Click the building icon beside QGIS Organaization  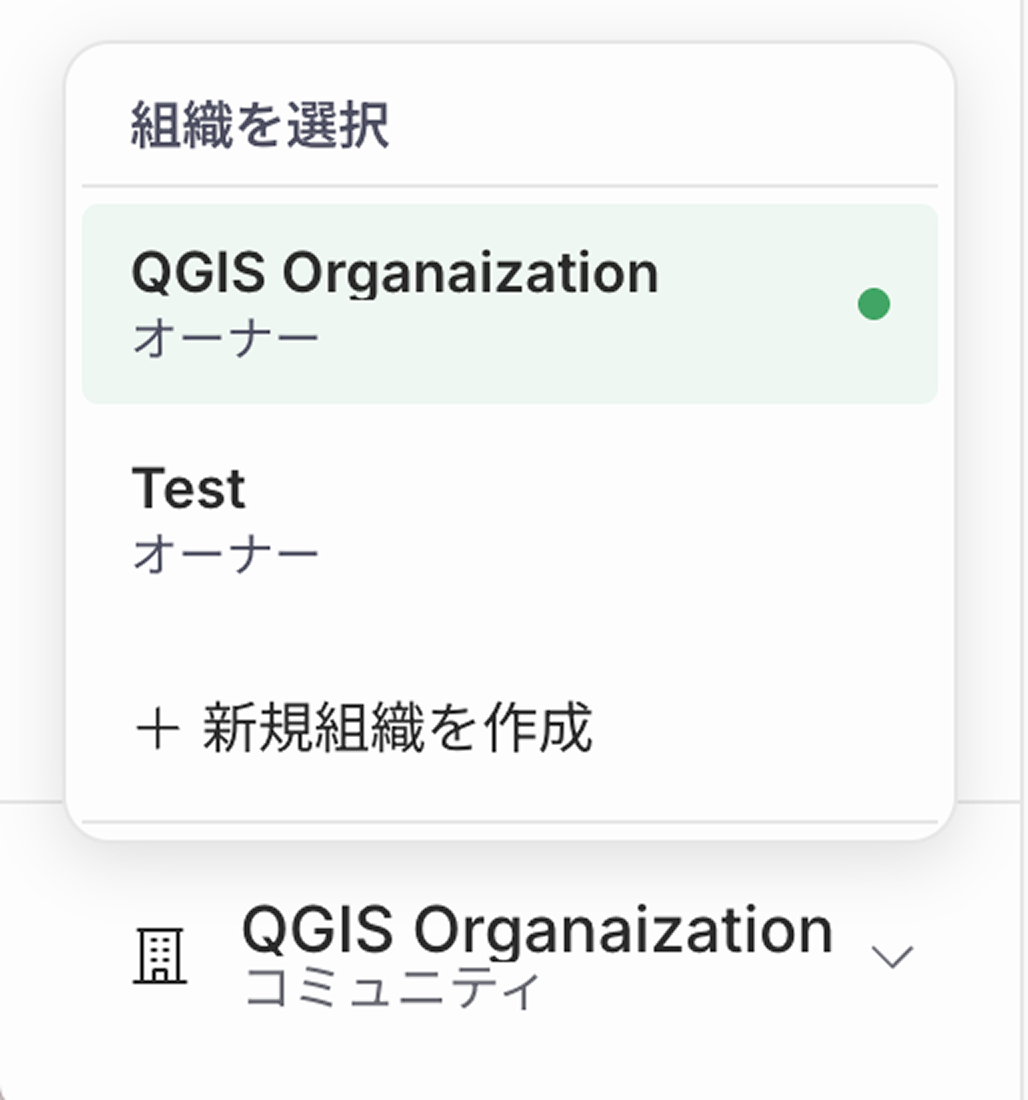(158, 955)
